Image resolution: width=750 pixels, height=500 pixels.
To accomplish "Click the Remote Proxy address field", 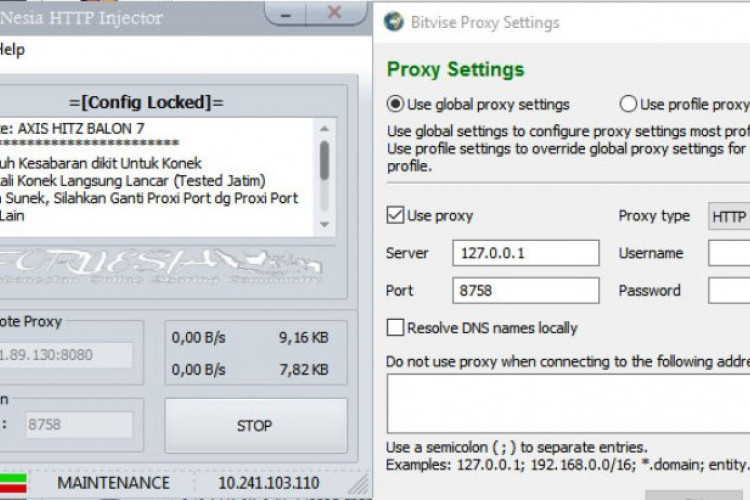I will pos(66,355).
